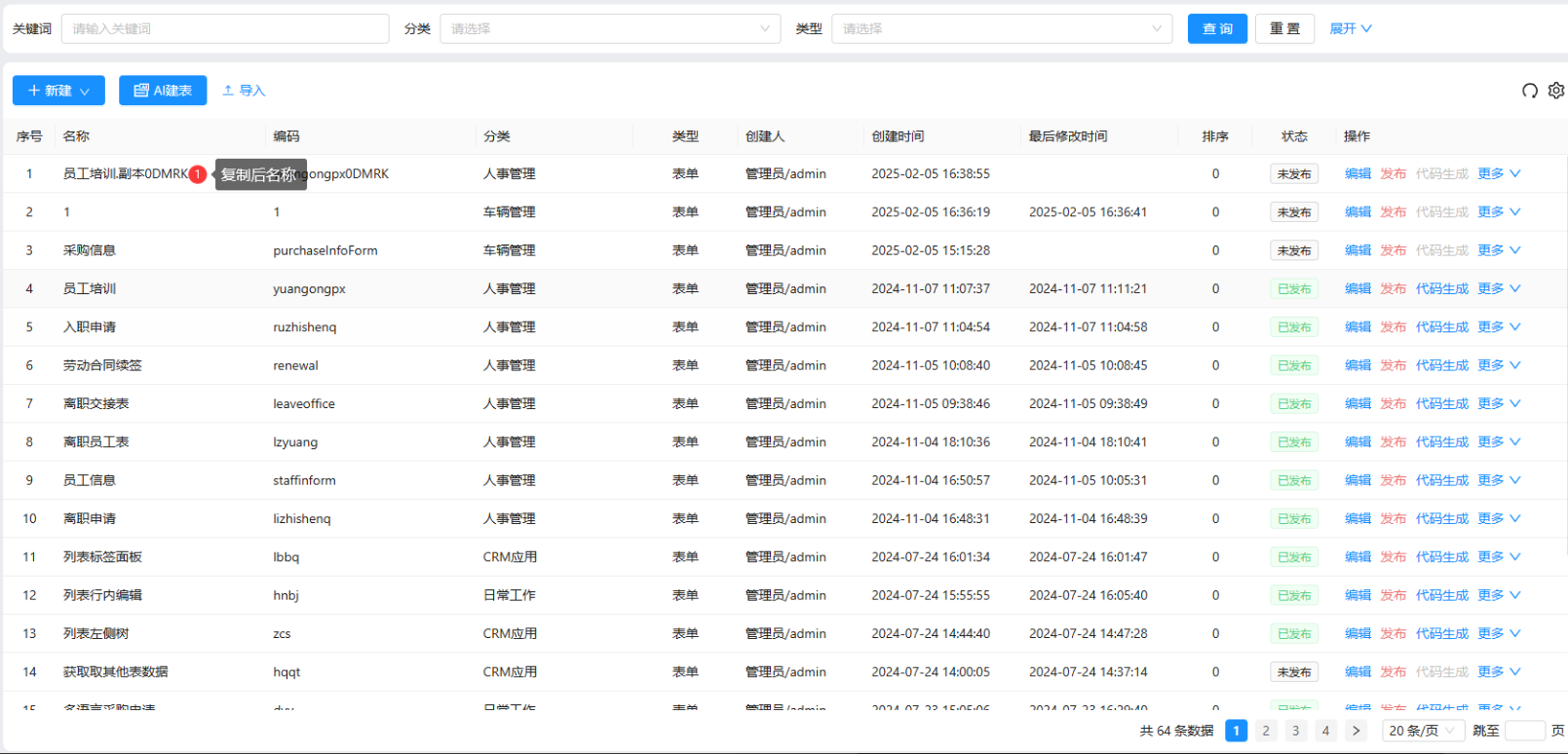Open the 类型 select dropdown
This screenshot has width=1568, height=754.
pos(1001,29)
